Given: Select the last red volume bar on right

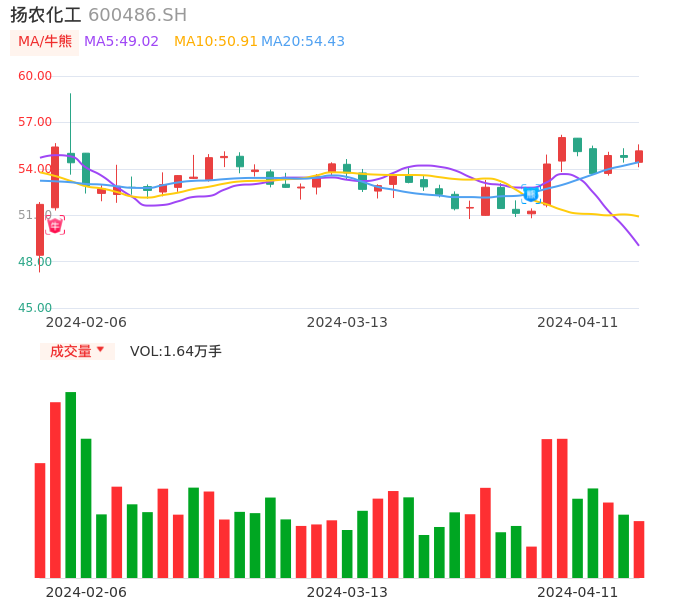Looking at the screenshot, I should pyautogui.click(x=639, y=549).
